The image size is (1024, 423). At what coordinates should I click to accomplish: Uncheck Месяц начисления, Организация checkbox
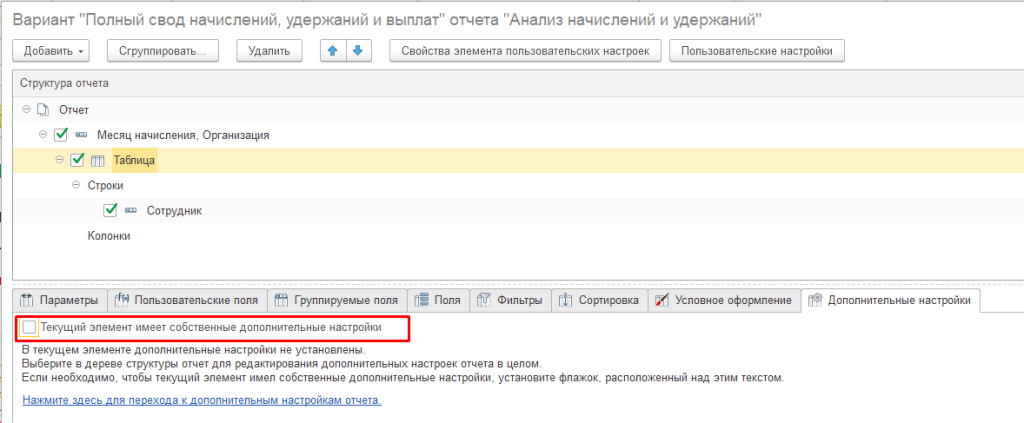pyautogui.click(x=61, y=135)
